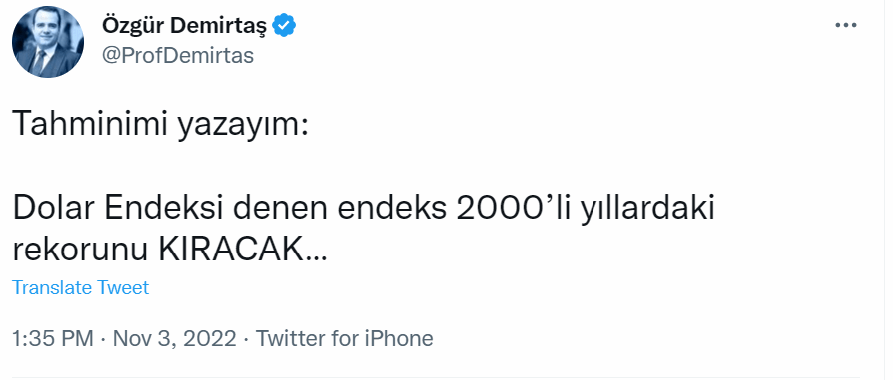Click the Nov 3, 2022 date
893x380 pixels.
(174, 338)
